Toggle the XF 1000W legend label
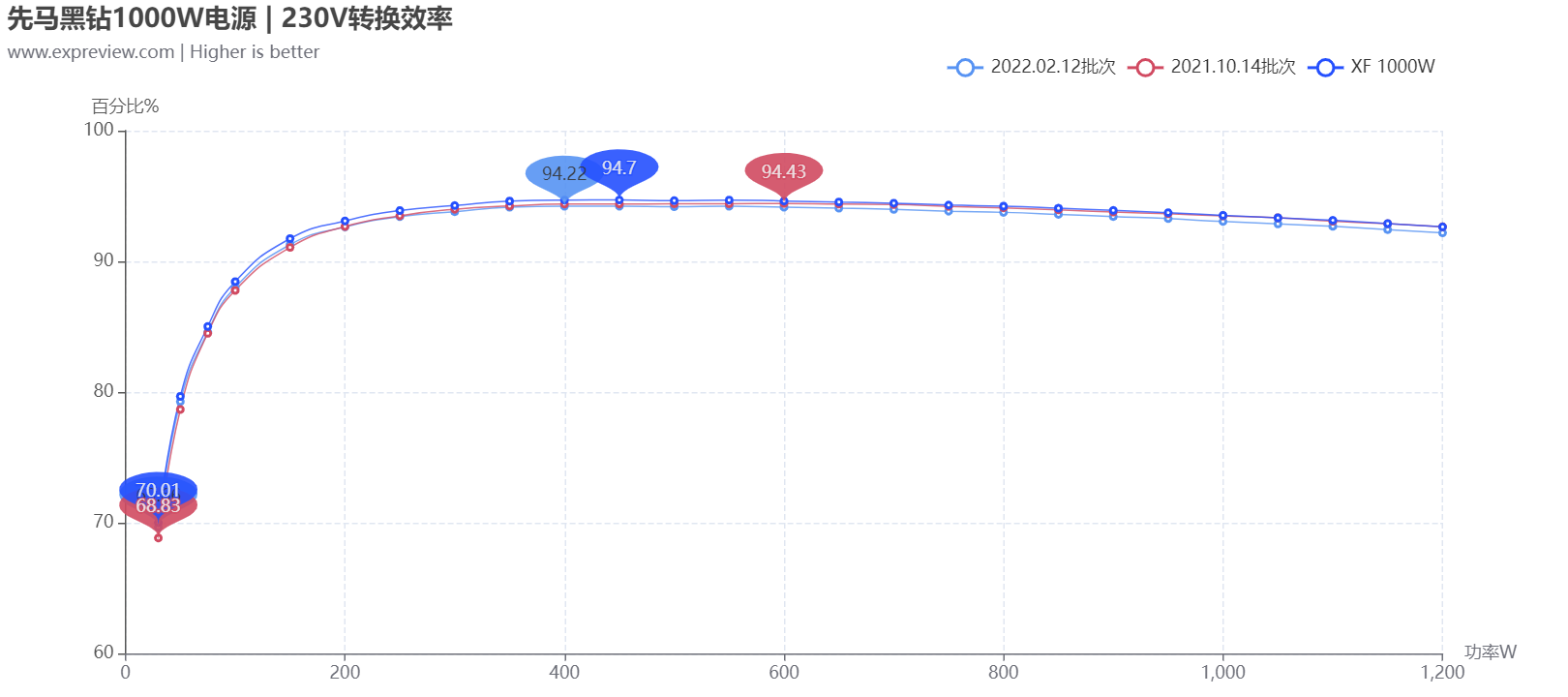 tap(1393, 67)
